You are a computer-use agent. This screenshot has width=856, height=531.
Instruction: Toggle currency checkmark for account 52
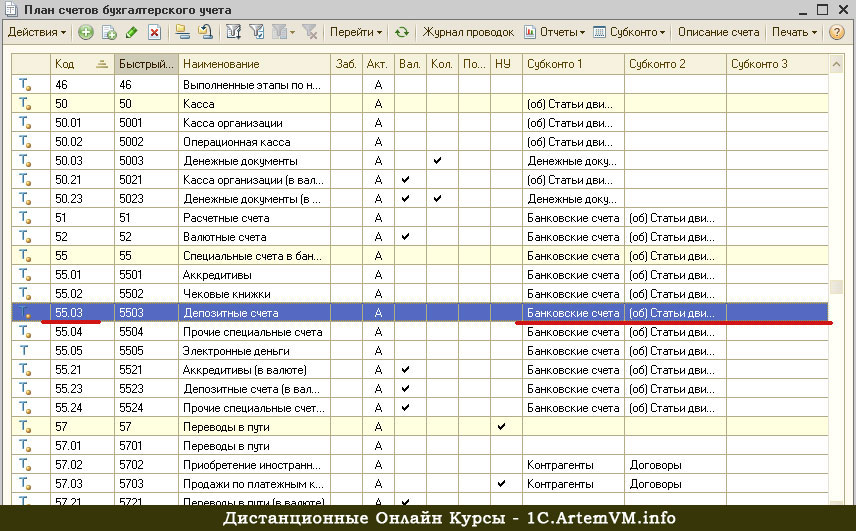coord(405,237)
